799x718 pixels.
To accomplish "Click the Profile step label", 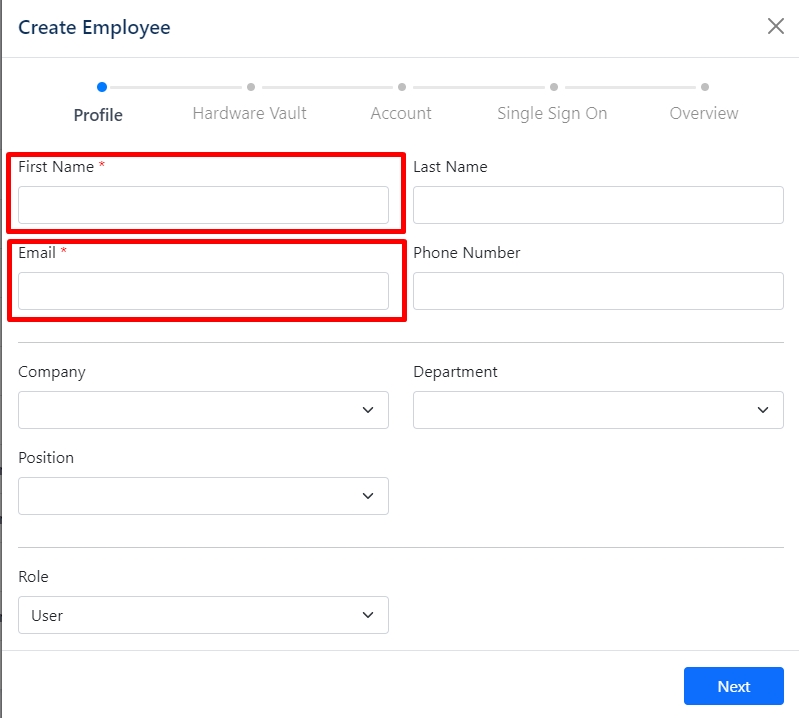I will (98, 115).
